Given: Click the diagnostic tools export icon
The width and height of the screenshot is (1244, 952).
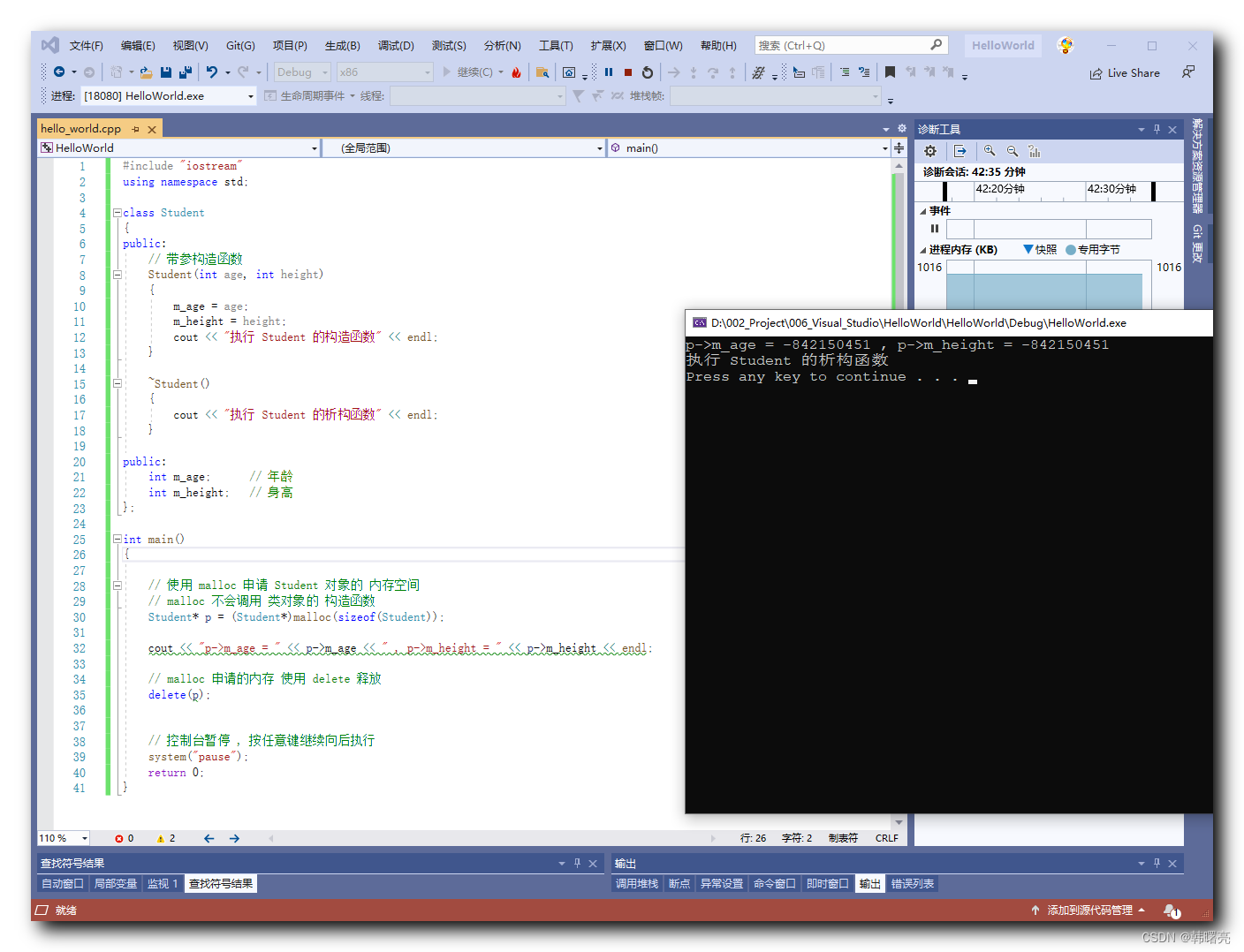Looking at the screenshot, I should (x=960, y=151).
